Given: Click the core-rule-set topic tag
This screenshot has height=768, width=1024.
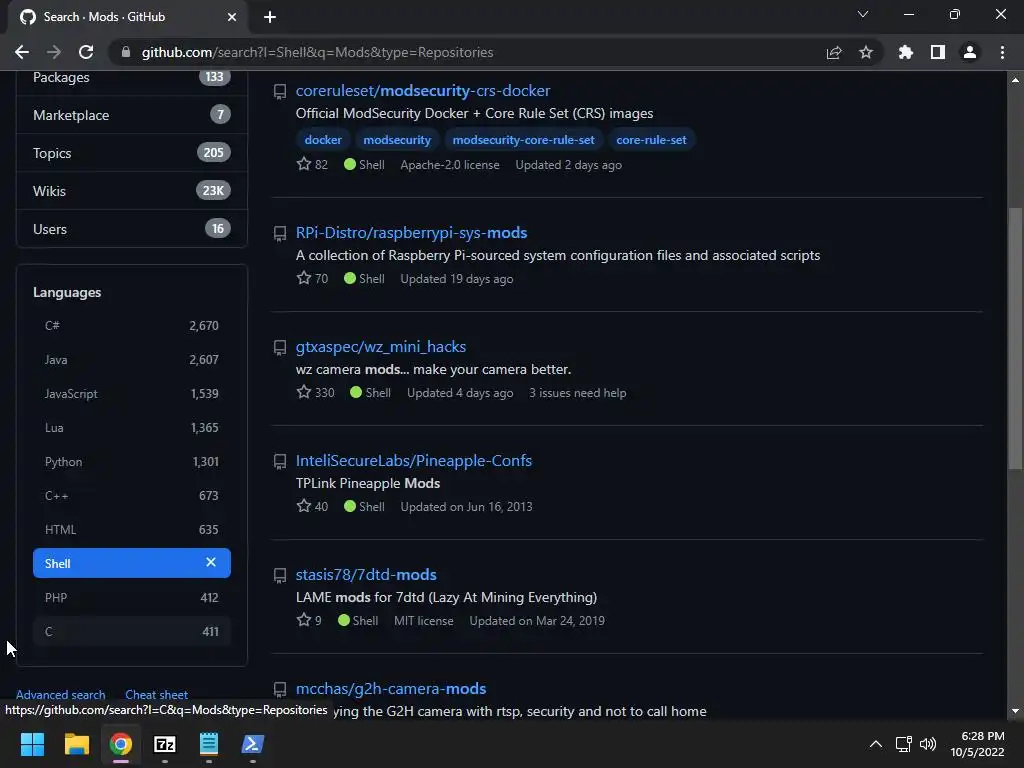Looking at the screenshot, I should (x=651, y=140).
